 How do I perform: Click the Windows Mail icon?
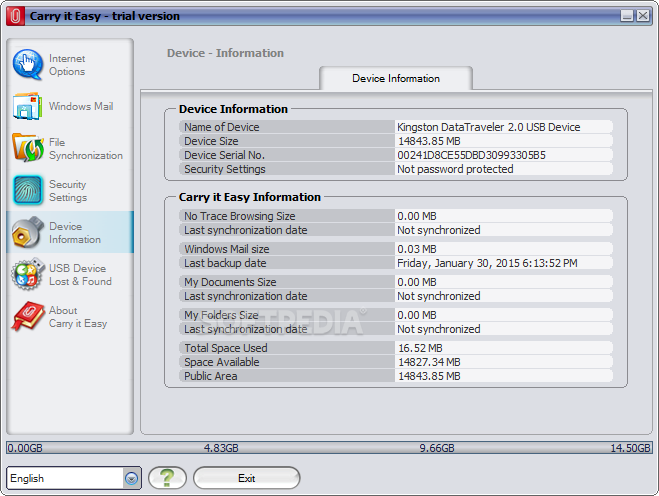point(27,106)
